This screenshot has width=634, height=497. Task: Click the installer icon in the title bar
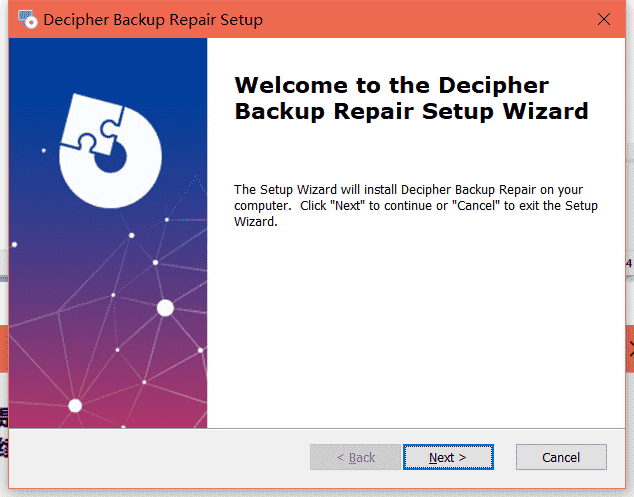tap(27, 19)
